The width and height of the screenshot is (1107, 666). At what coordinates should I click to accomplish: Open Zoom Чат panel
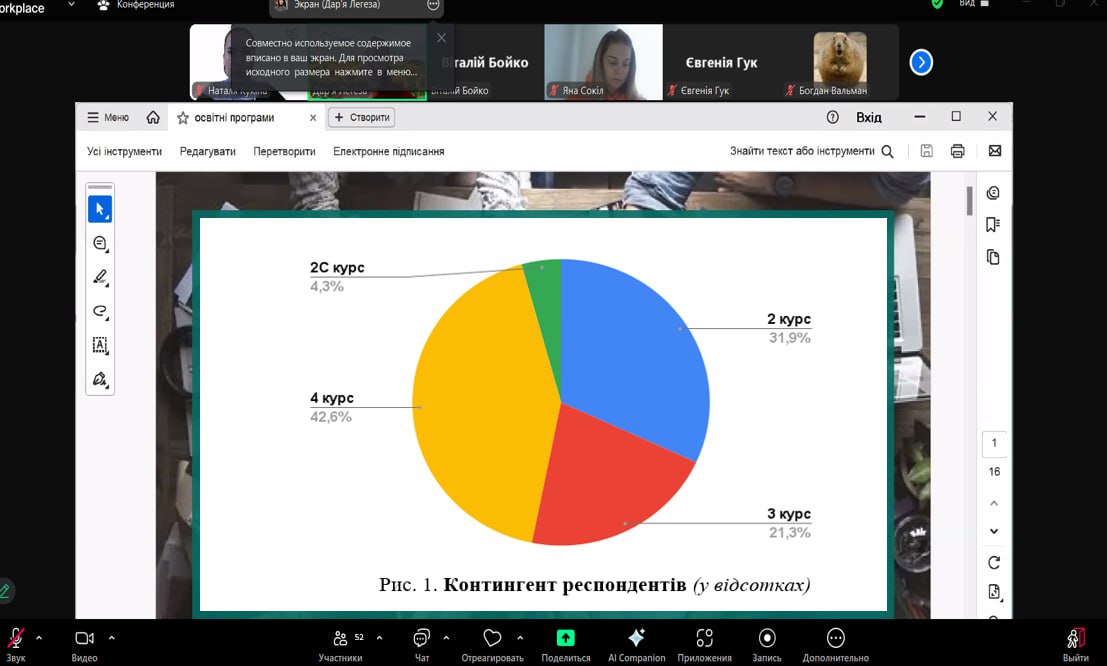(x=421, y=645)
